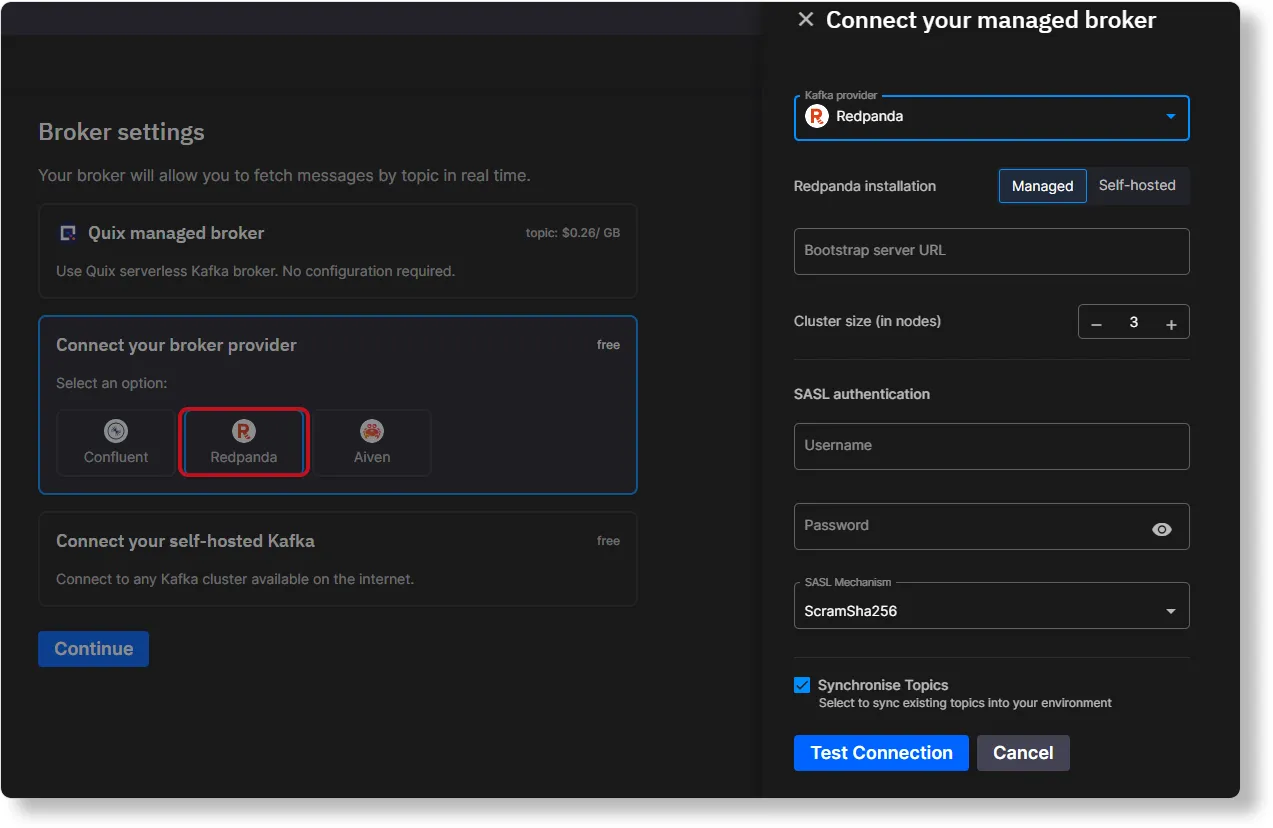Image resolution: width=1273 pixels, height=828 pixels.
Task: Click the Quix logo icon
Action: point(68,233)
